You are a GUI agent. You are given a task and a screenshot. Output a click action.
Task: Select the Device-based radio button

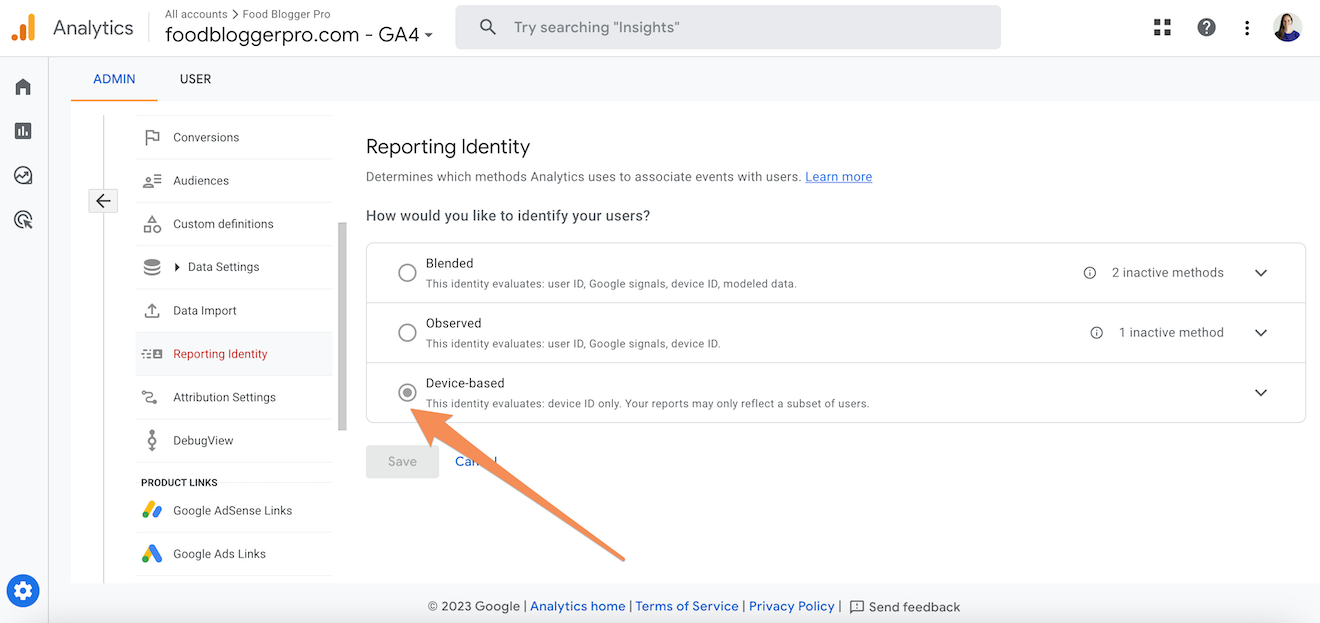(407, 393)
